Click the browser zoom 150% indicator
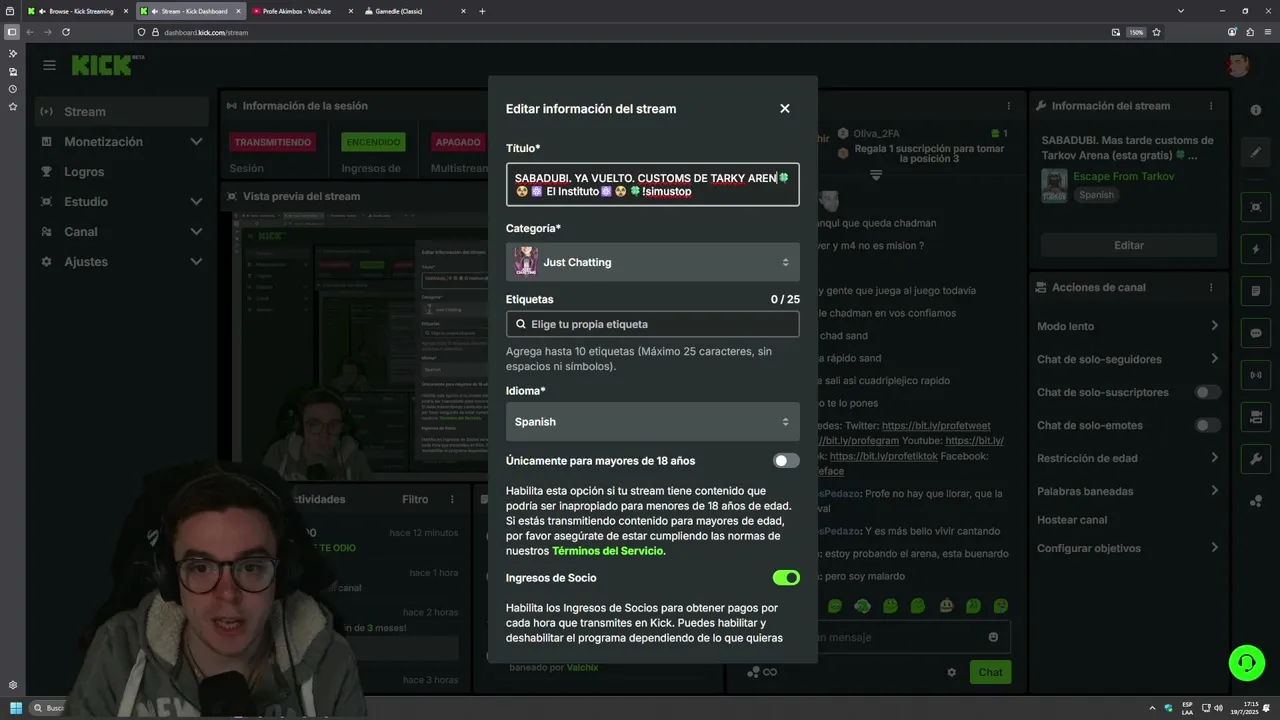The height and width of the screenshot is (720, 1280). [x=1136, y=32]
